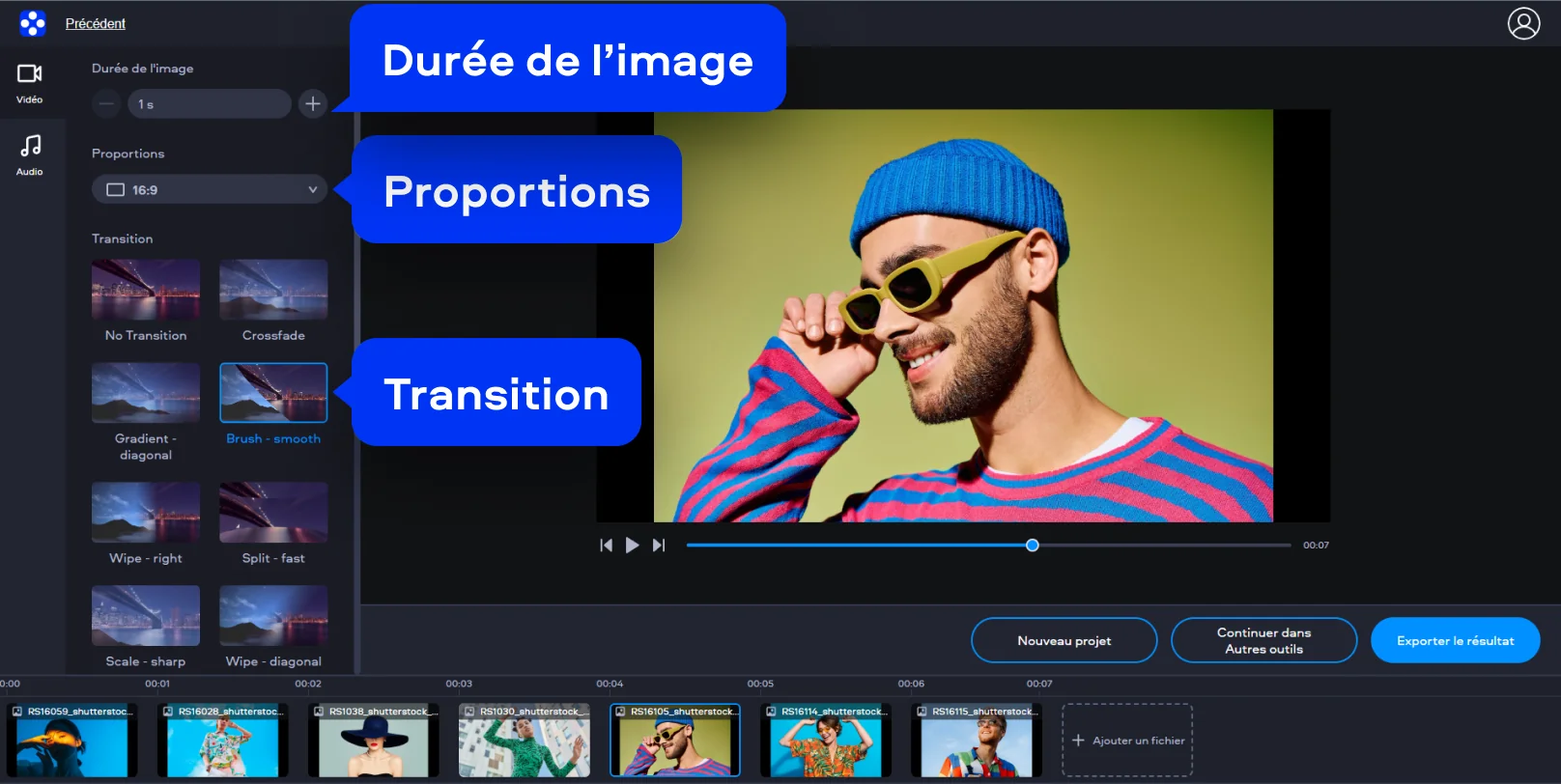This screenshot has width=1561, height=784.
Task: Pick the Brush - smooth transition
Action: pyautogui.click(x=273, y=393)
